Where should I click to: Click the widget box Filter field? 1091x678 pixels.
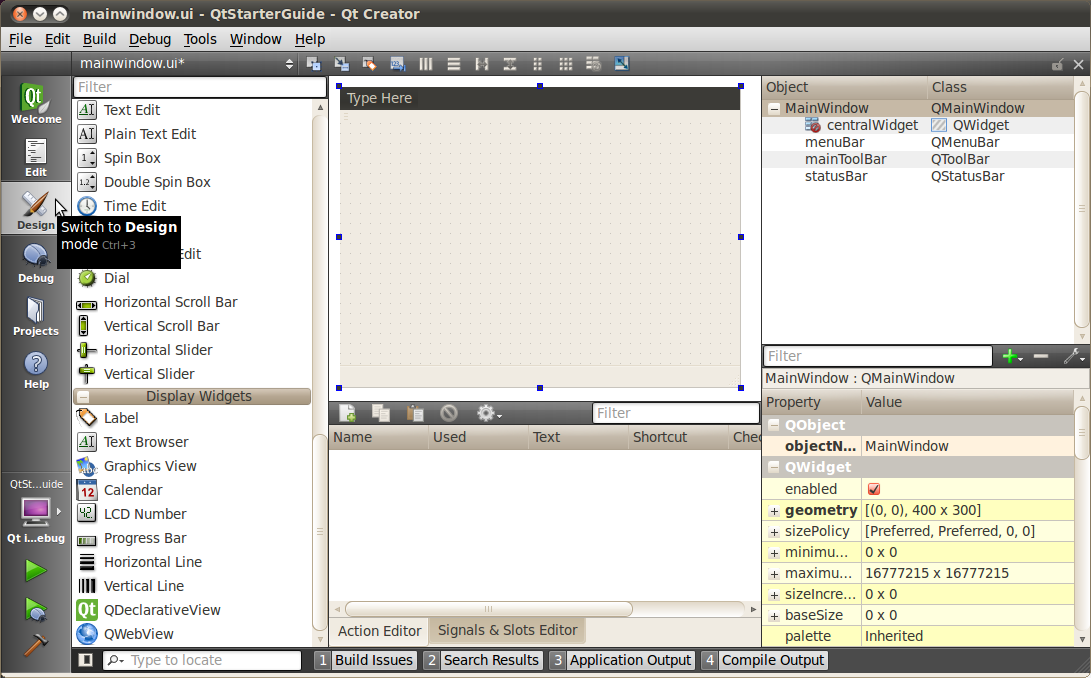pos(192,87)
